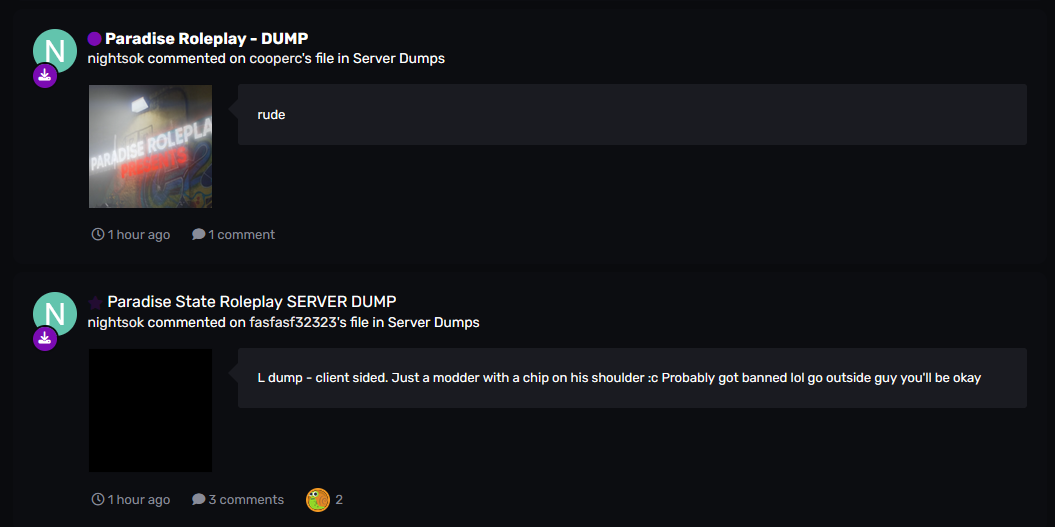Click the purple unread dot beside Paradise Roleplay - DUMP
1055x527 pixels.
point(95,39)
